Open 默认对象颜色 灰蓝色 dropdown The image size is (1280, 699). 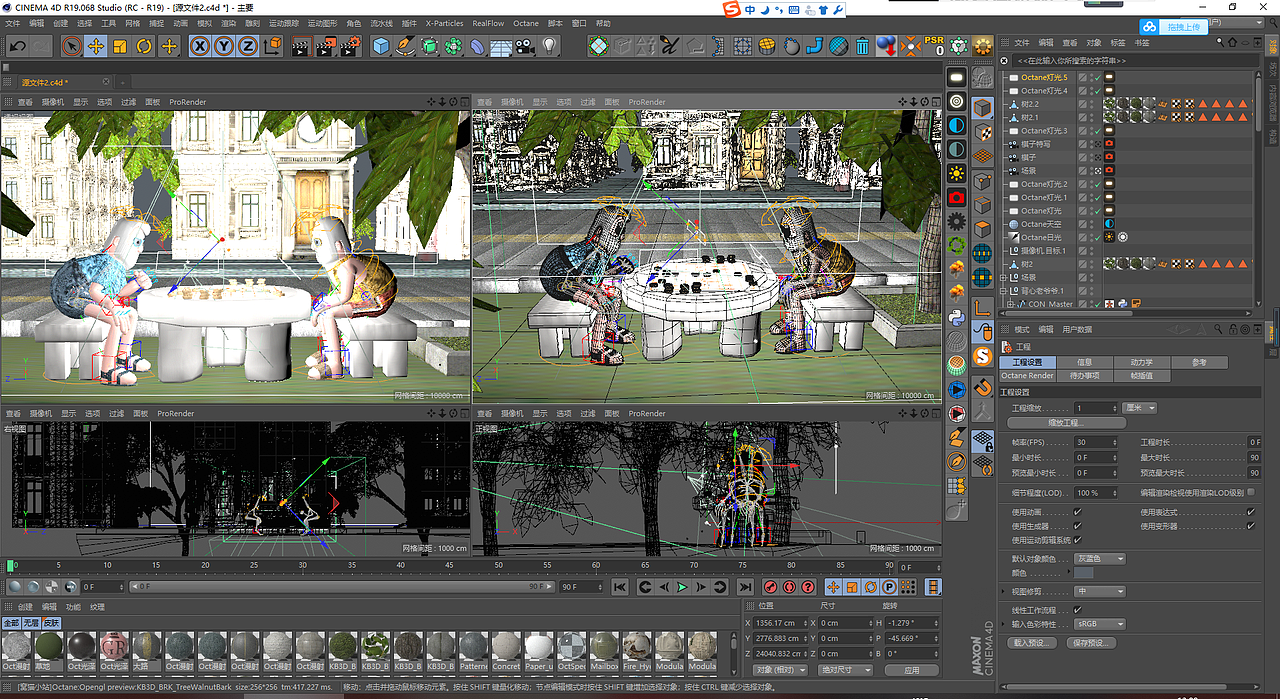coord(1099,559)
